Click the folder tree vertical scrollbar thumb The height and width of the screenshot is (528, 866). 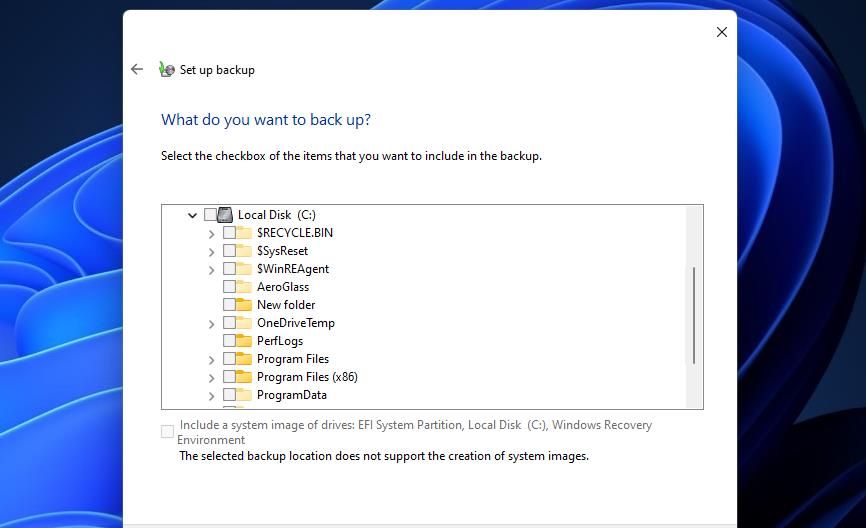coord(694,315)
